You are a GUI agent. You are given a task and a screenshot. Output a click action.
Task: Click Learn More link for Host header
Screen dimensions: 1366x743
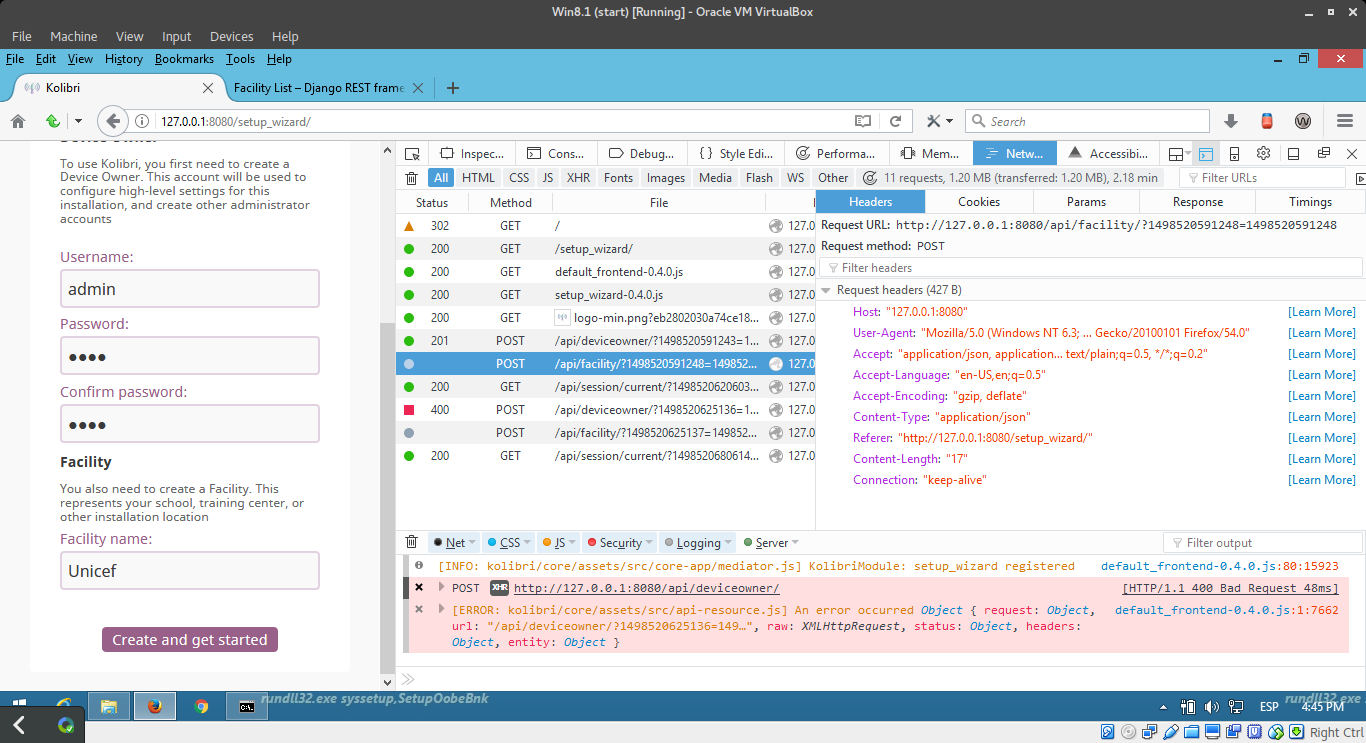click(x=1321, y=312)
